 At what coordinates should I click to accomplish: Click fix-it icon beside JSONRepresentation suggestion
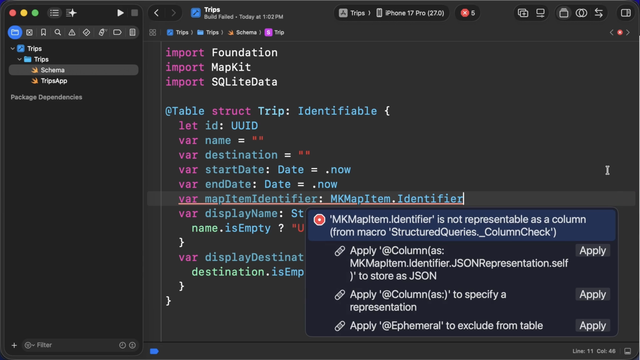pos(340,251)
